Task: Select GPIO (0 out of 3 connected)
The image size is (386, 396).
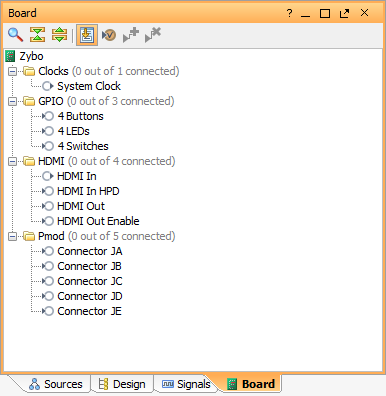Action: tap(106, 101)
